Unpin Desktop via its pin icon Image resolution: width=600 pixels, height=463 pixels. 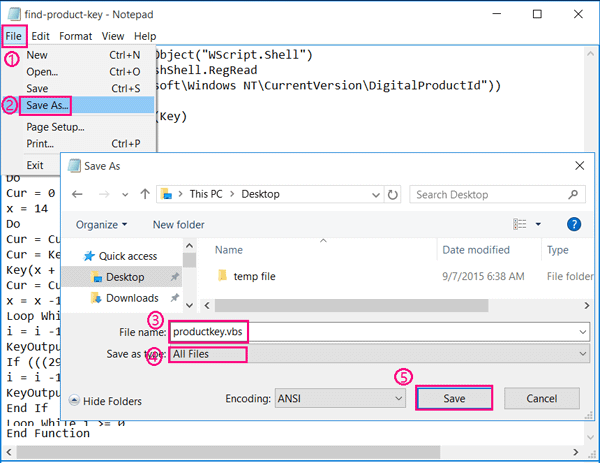coord(174,277)
